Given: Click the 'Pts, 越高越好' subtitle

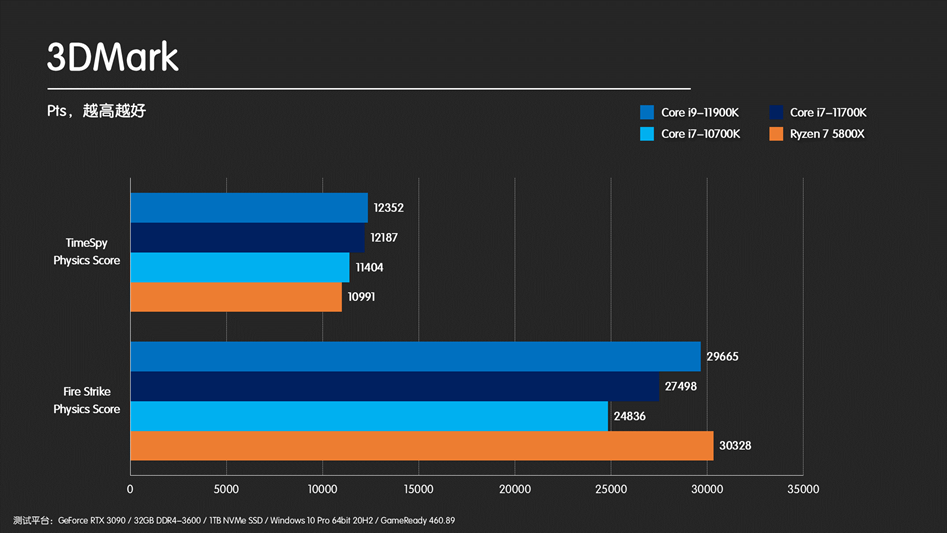Looking at the screenshot, I should pos(97,111).
